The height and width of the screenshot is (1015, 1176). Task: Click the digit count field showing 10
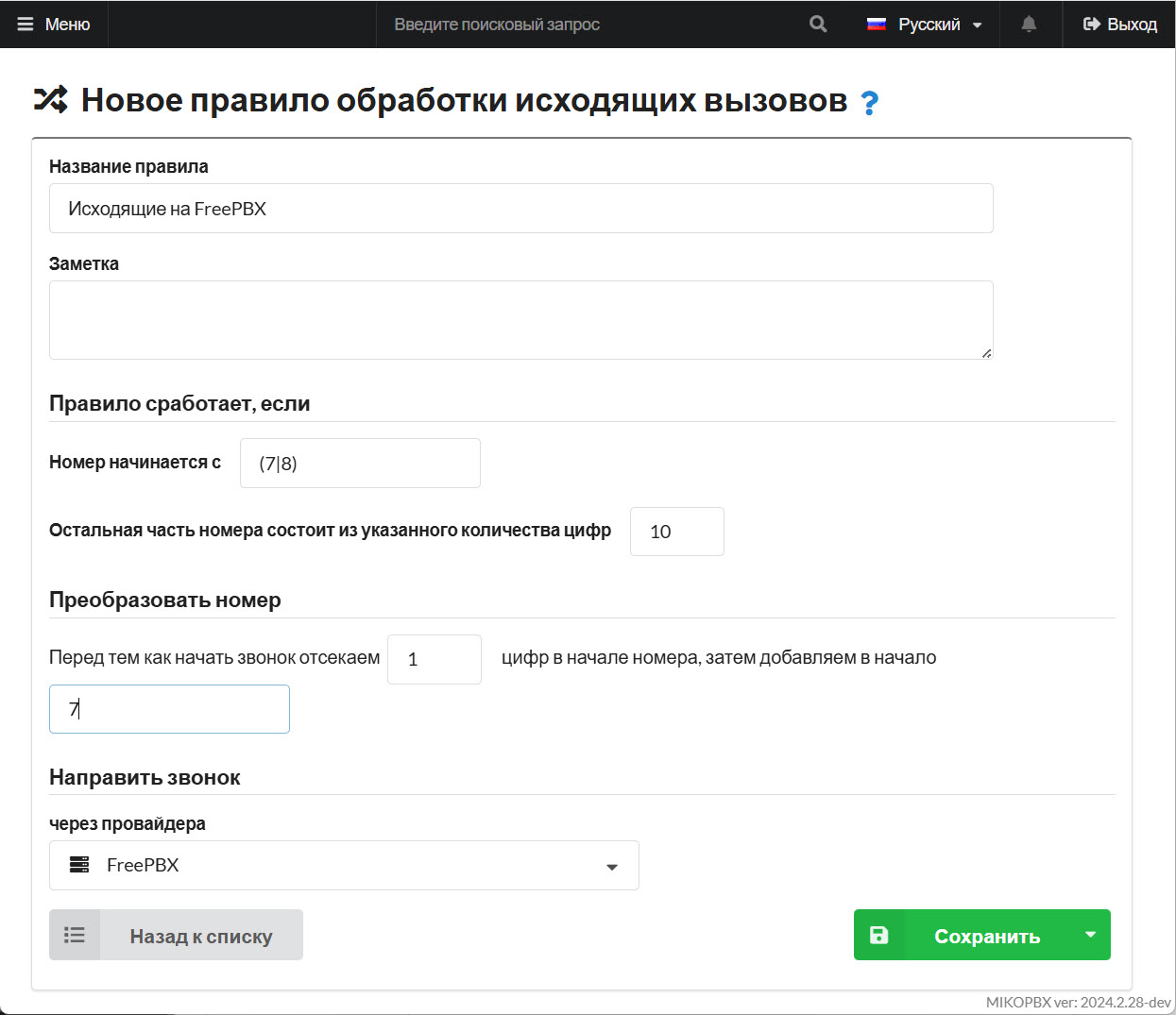point(676,532)
